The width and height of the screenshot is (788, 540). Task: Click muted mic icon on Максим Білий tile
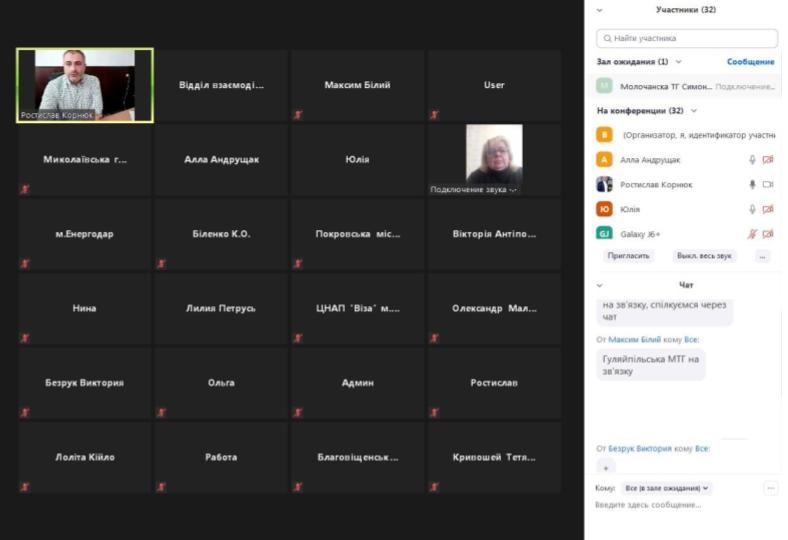297,115
